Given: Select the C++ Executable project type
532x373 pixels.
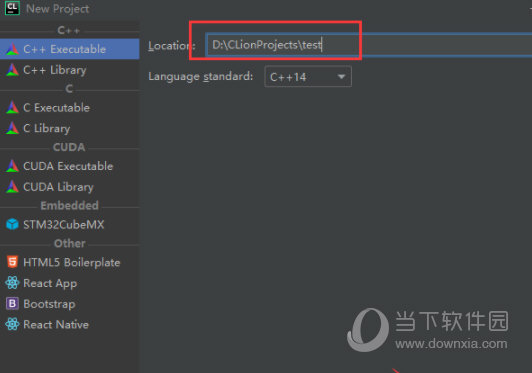Looking at the screenshot, I should (x=70, y=49).
